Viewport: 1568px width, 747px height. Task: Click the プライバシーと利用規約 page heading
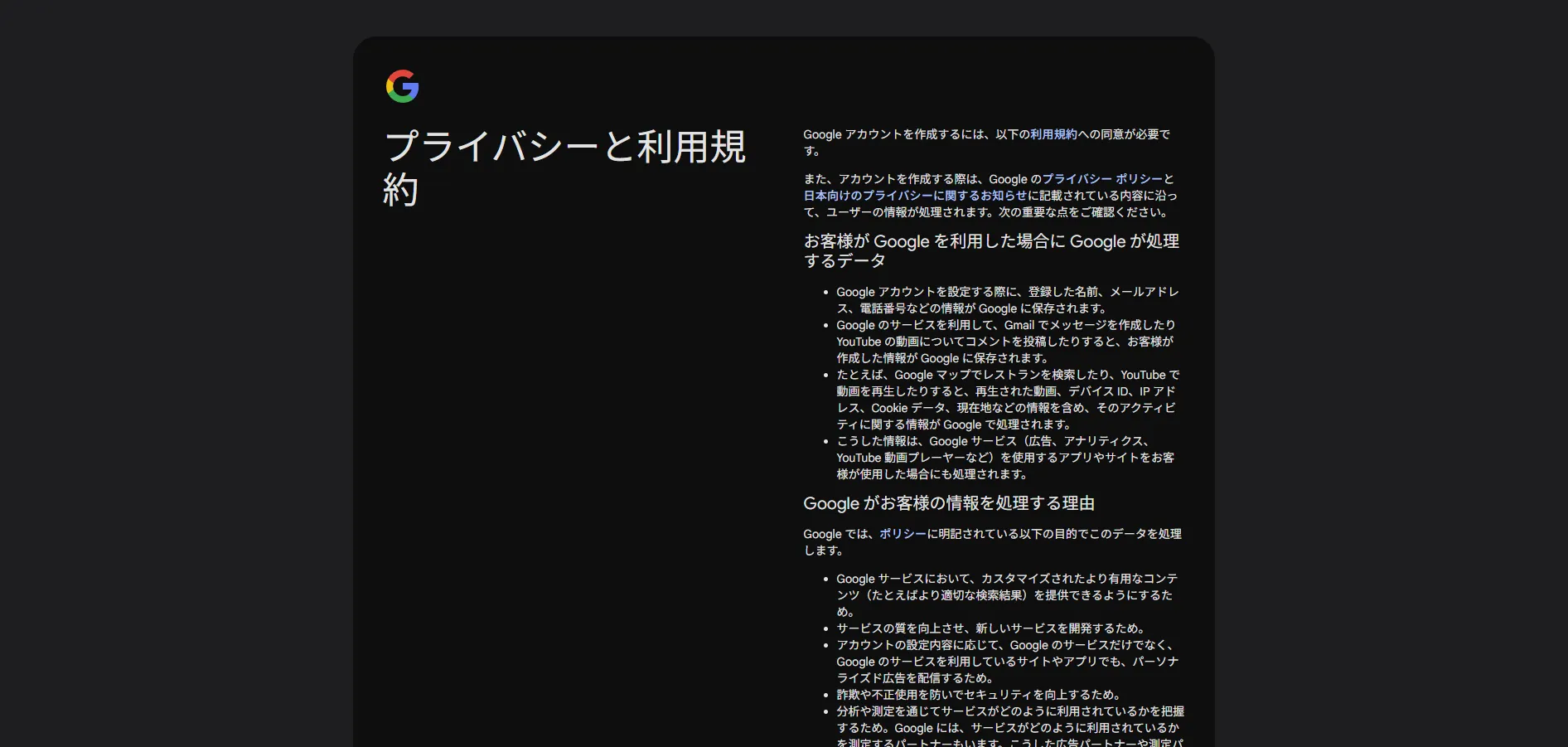point(564,168)
